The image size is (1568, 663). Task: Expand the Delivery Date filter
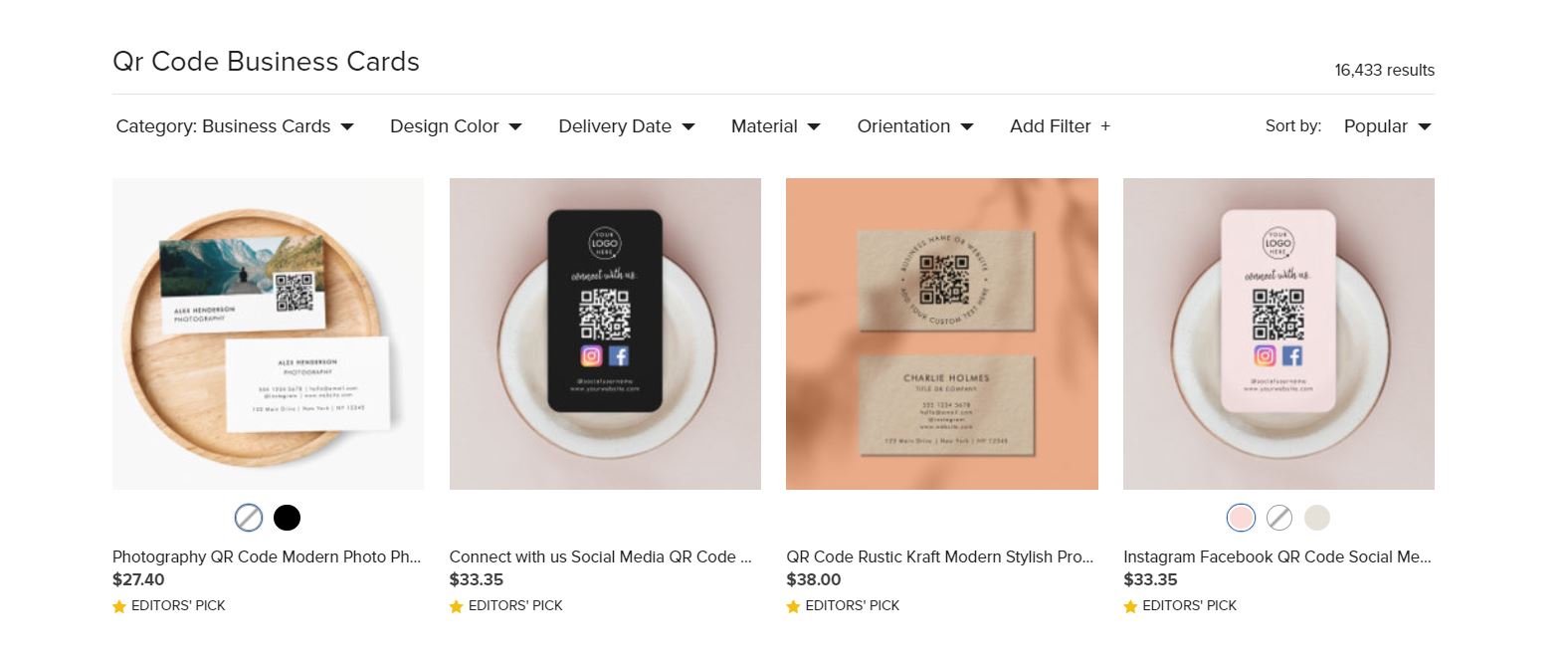[625, 126]
